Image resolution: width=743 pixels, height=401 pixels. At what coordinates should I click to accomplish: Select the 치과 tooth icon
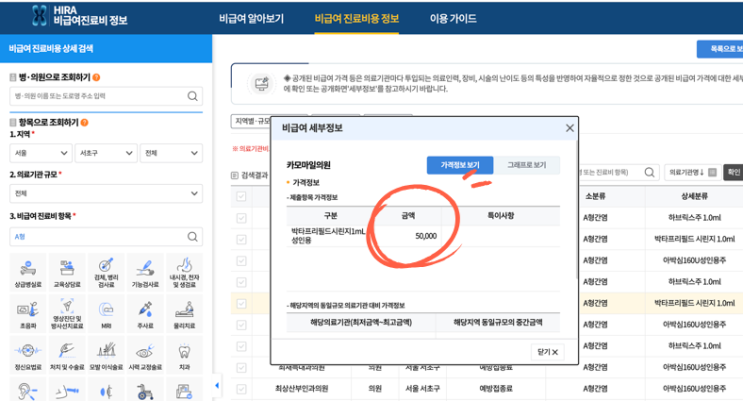pos(184,355)
